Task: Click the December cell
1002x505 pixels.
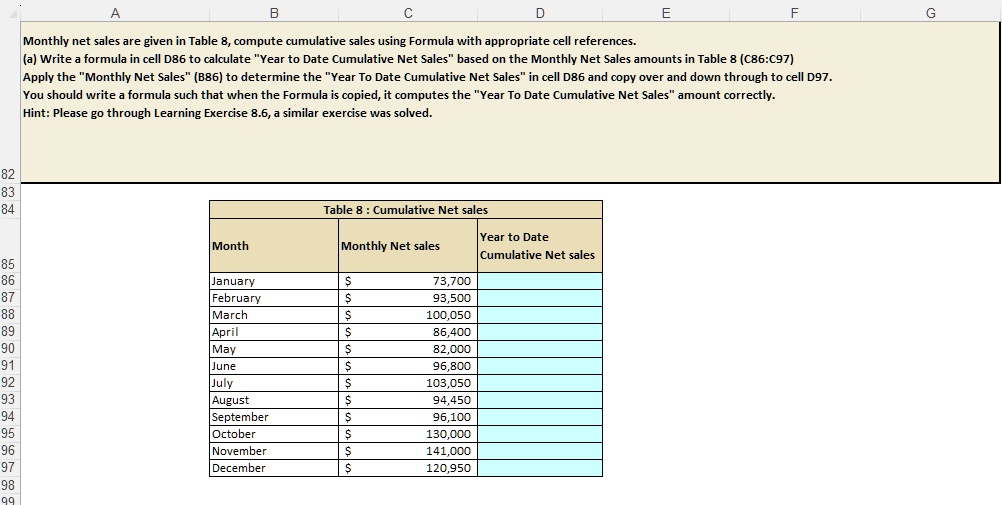Action: (274, 467)
